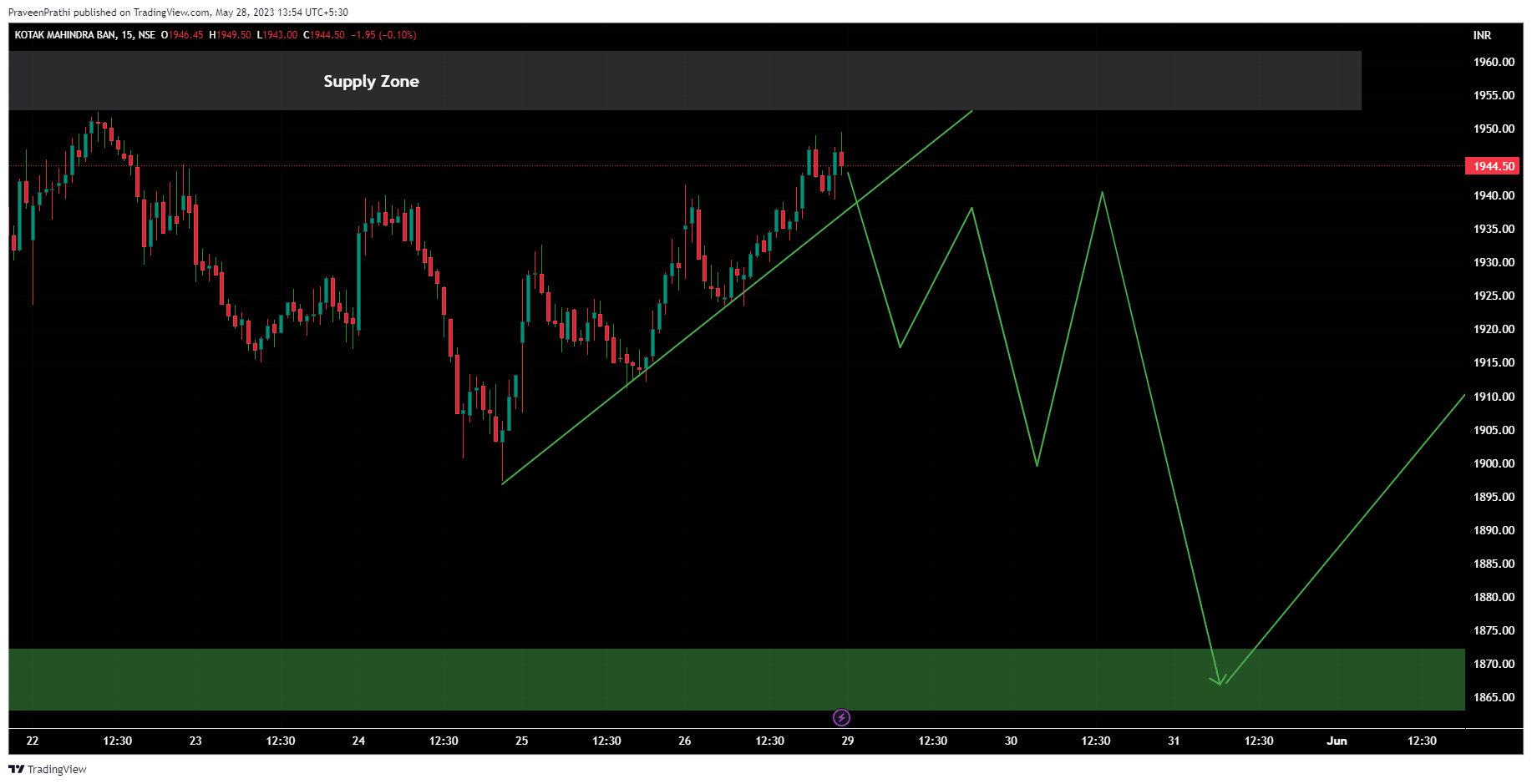Click the date label 30 on time axis
The height and width of the screenshot is (784, 1532).
[1011, 741]
